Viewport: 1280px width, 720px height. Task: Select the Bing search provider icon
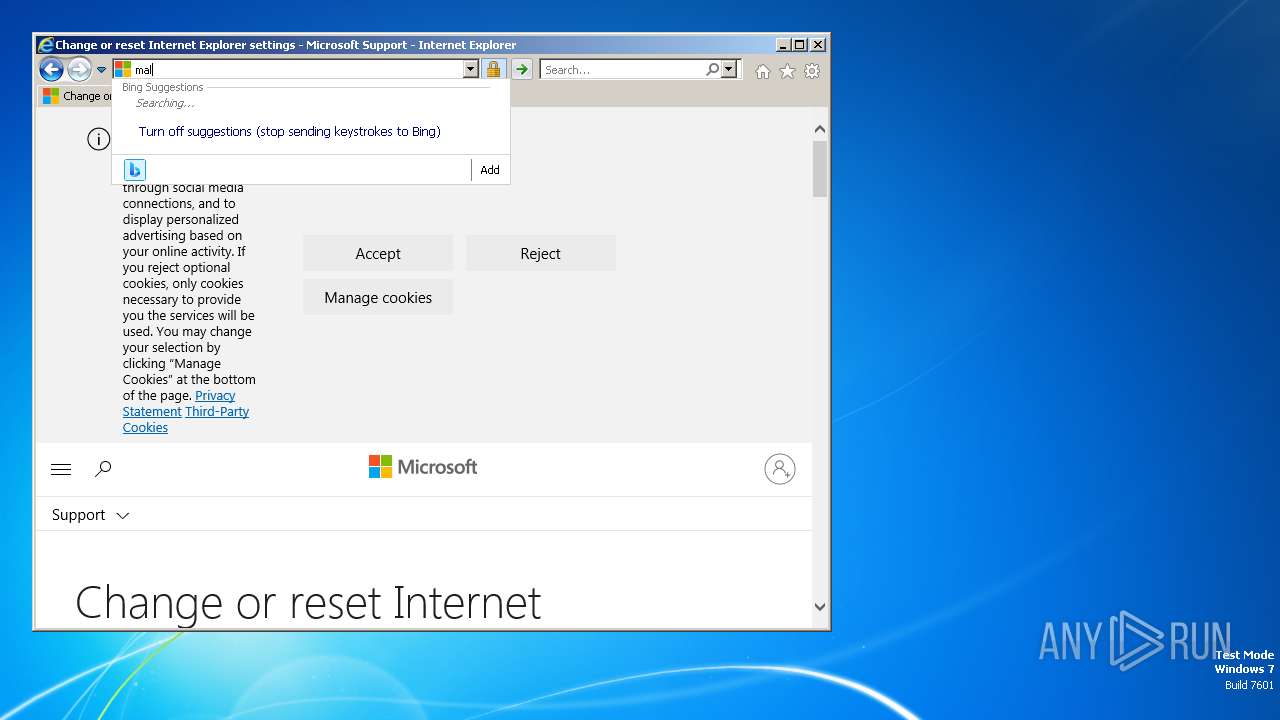point(135,170)
